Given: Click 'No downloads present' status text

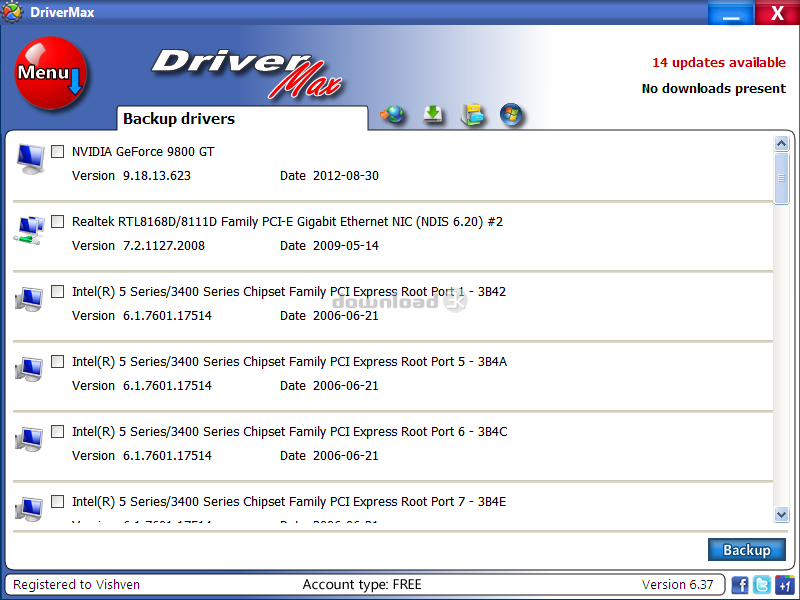Looking at the screenshot, I should 713,88.
